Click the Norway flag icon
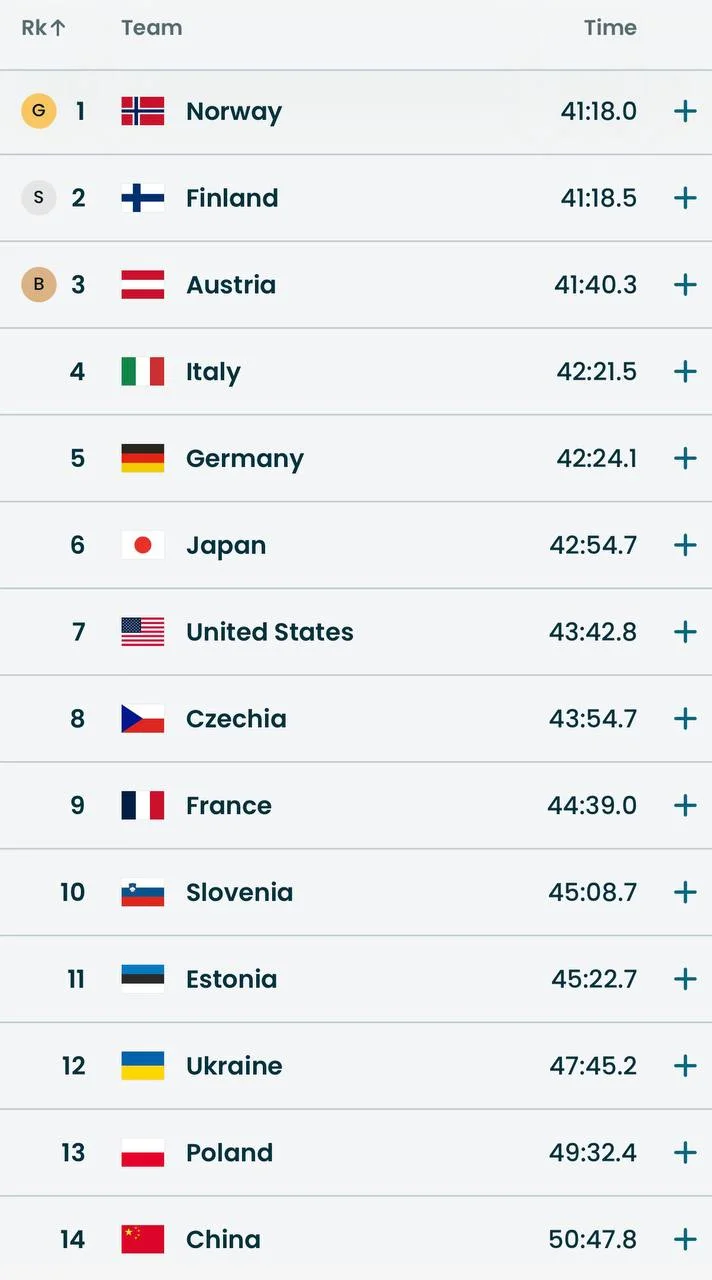This screenshot has height=1280, width=712. pos(143,111)
